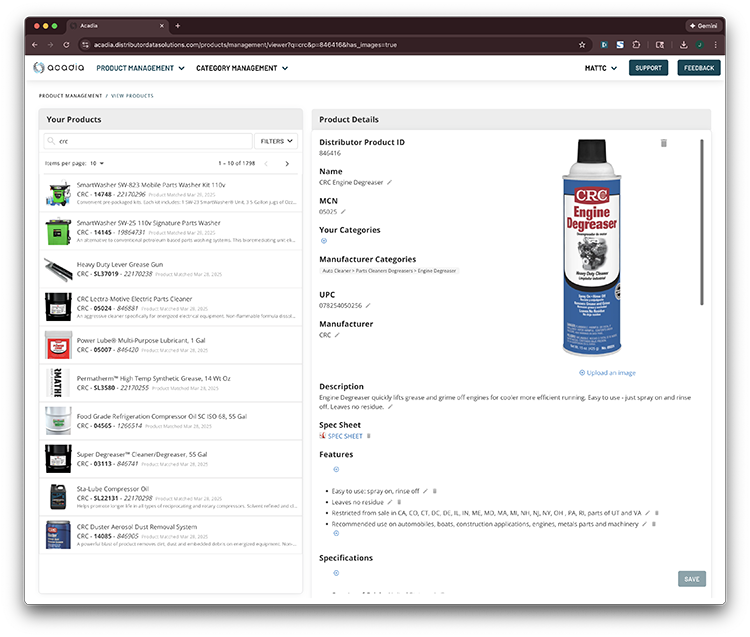Click the search magnifier icon in products
750x637 pixels.
point(51,141)
